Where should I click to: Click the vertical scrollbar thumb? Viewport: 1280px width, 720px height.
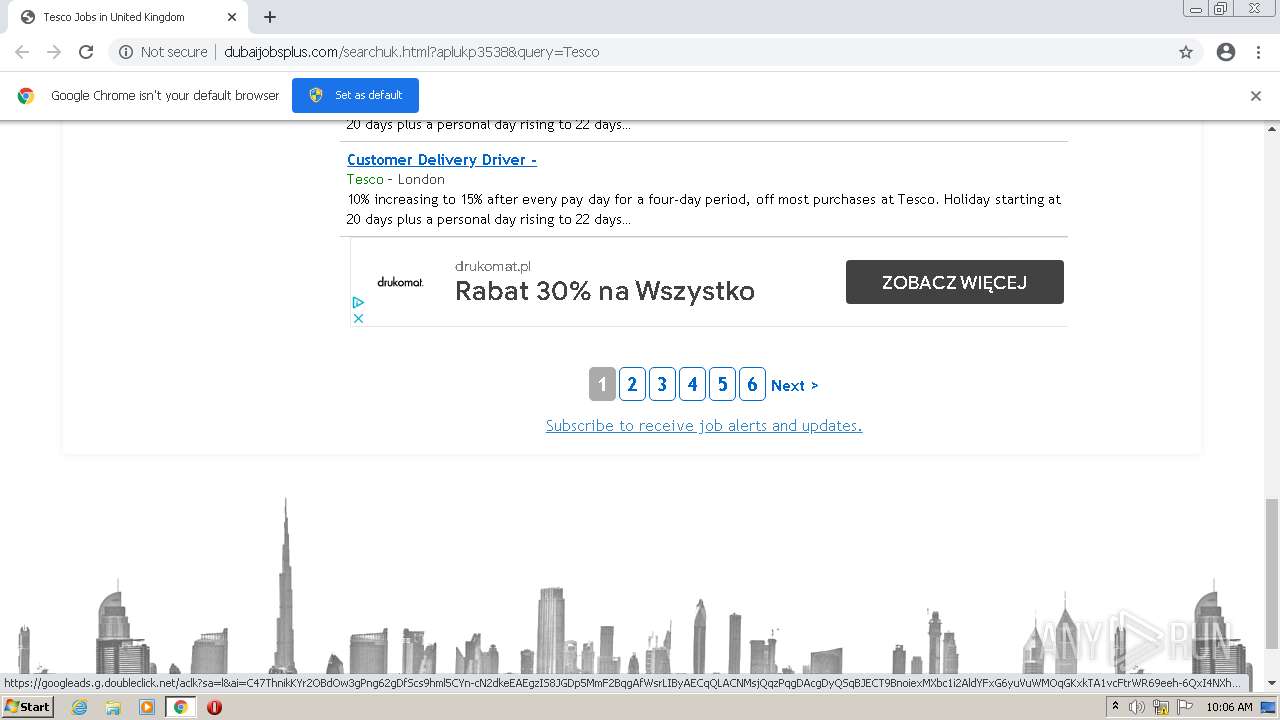(x=1272, y=574)
